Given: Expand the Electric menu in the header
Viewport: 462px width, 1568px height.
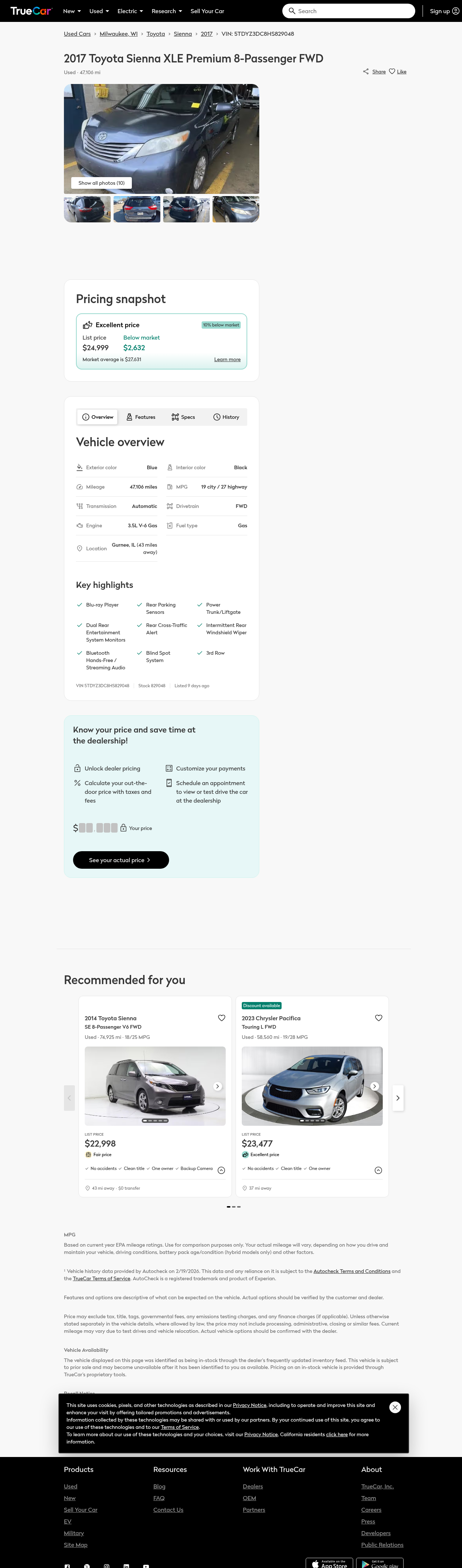Looking at the screenshot, I should coord(130,10).
